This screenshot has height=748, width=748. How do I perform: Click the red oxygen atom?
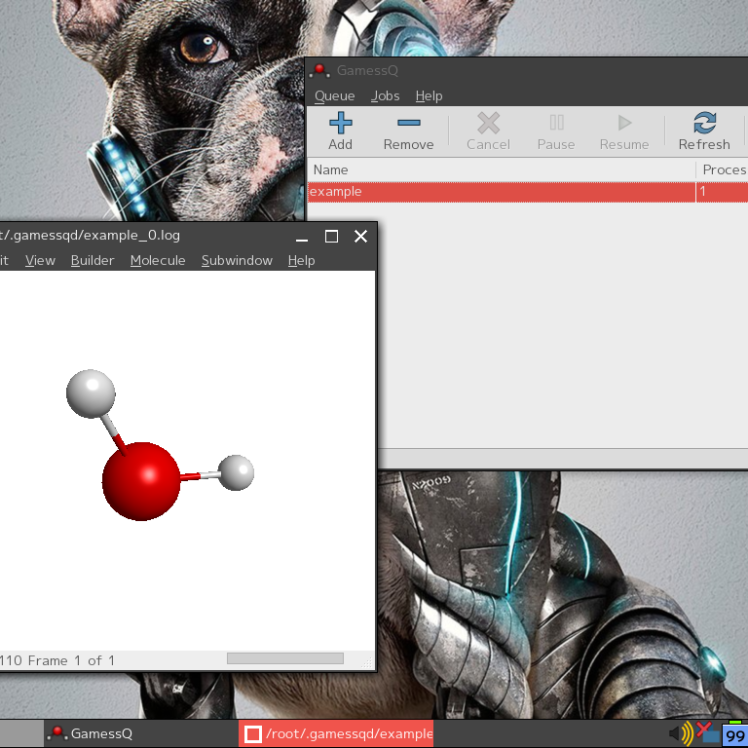[x=141, y=481]
